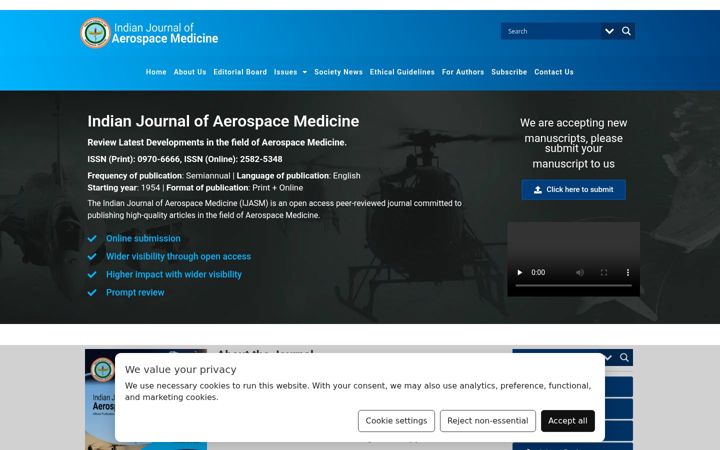Click the ISSN numbers line
The image size is (720, 450).
pos(185,159)
